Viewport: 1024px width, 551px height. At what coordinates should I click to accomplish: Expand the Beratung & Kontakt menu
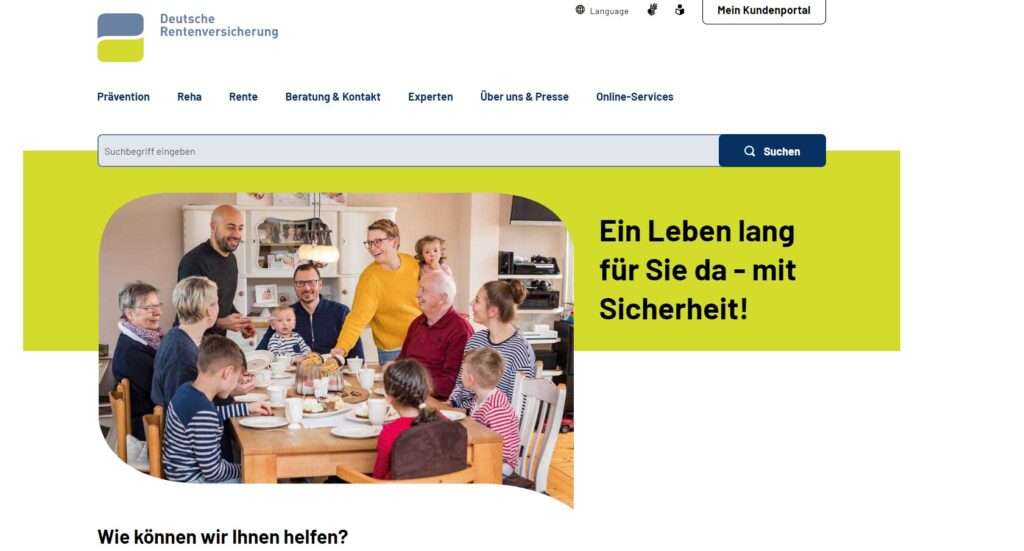332,97
